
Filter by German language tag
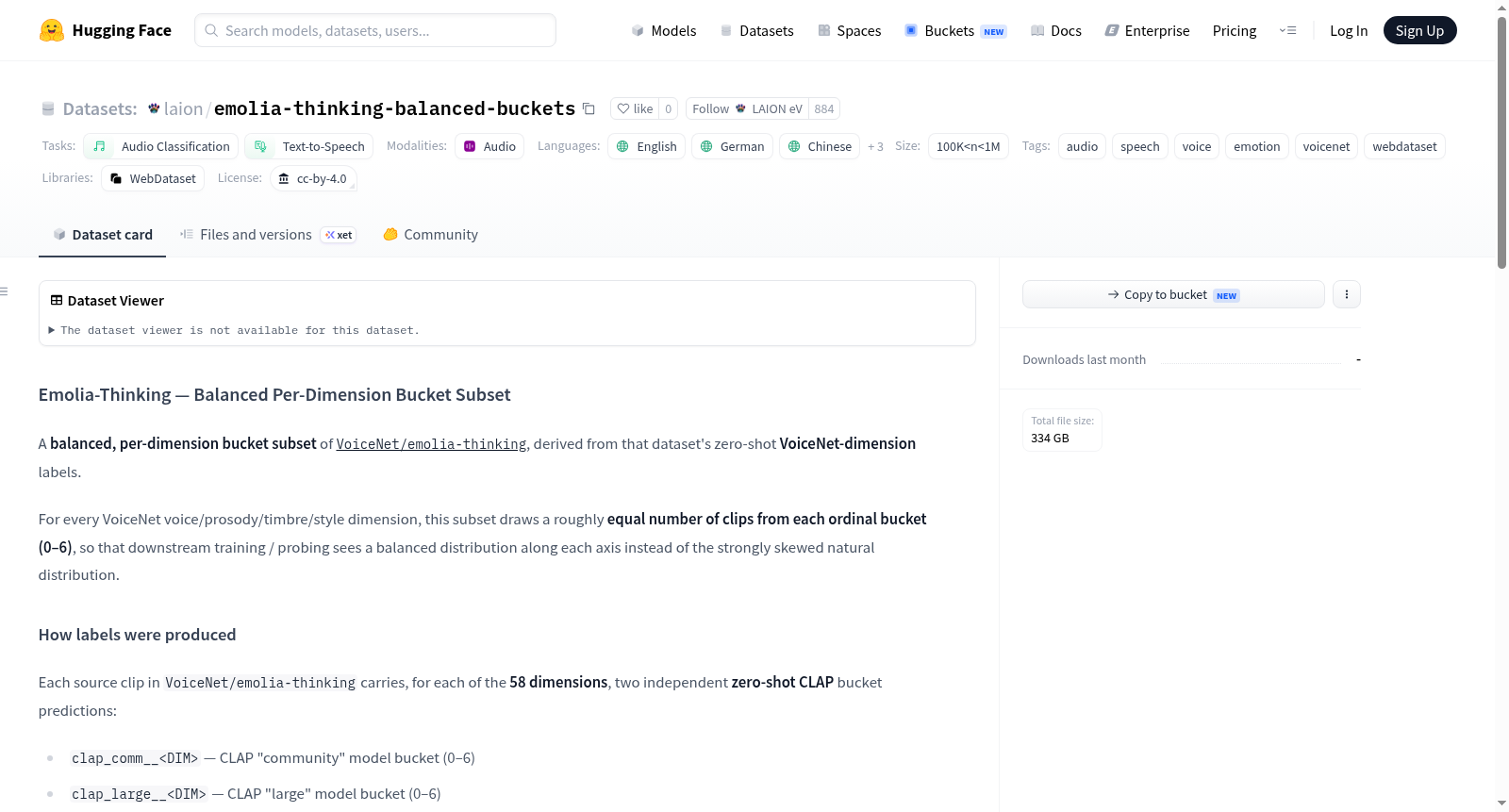732,146
